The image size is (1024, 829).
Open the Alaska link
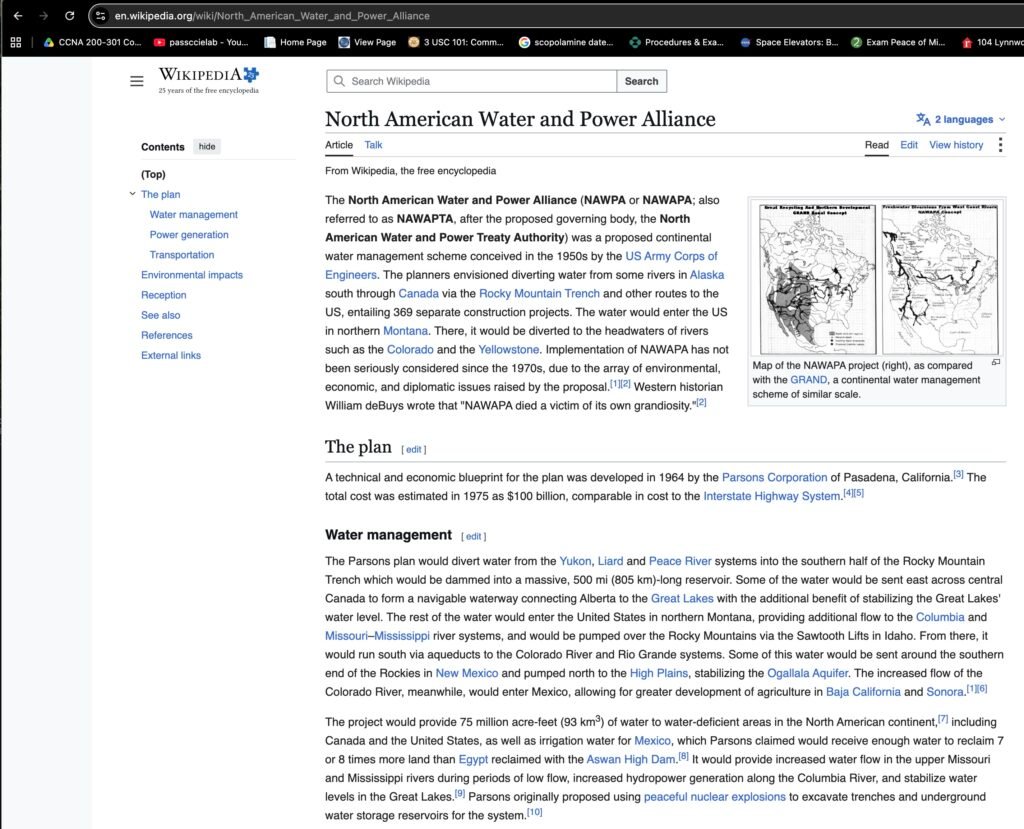707,275
